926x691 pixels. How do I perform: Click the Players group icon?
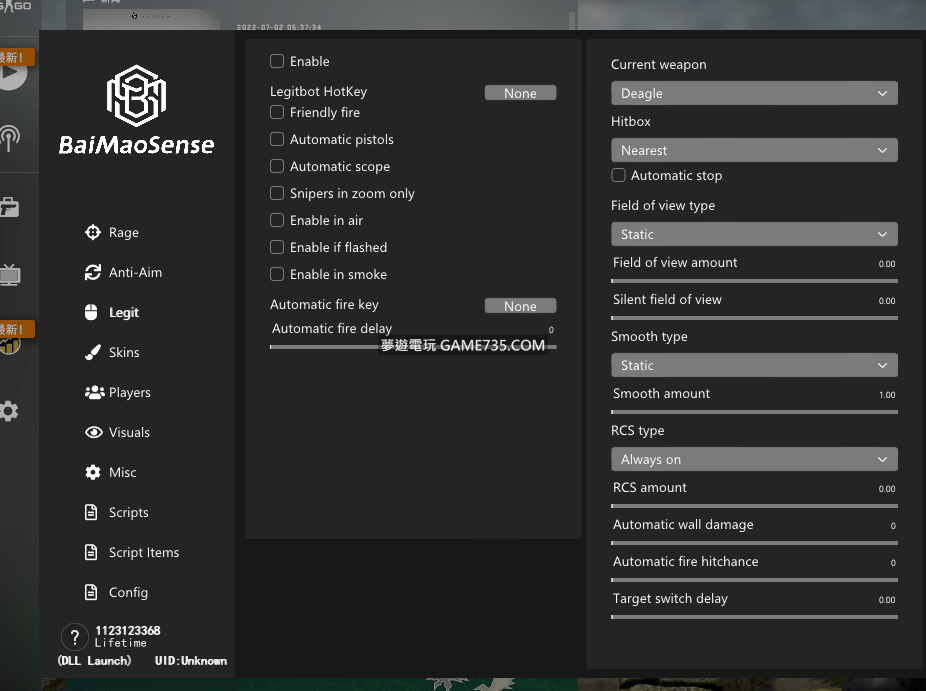pos(94,392)
